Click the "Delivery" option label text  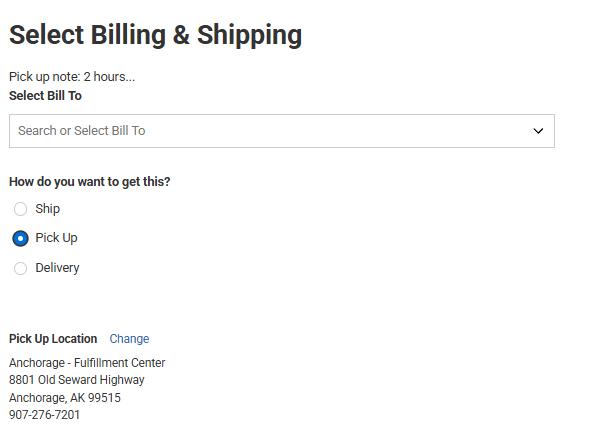(x=57, y=268)
